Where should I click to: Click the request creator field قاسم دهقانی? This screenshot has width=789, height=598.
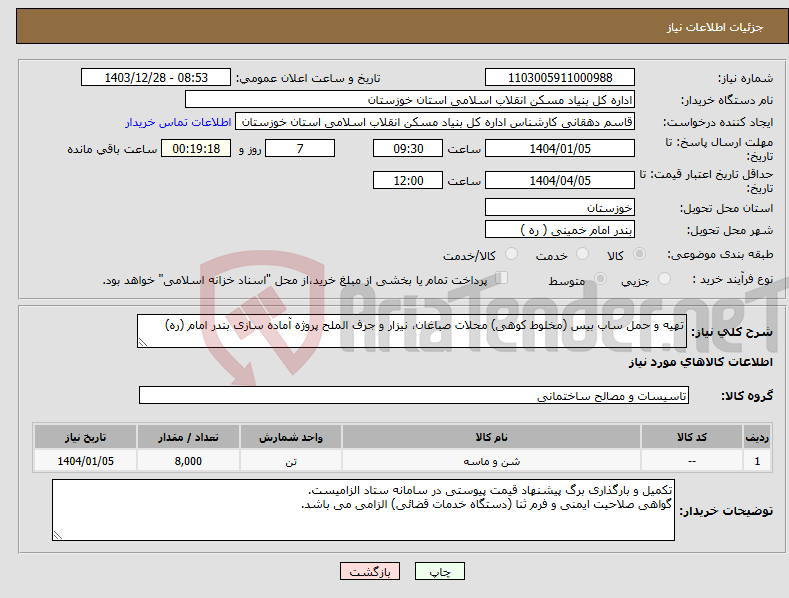[435, 122]
